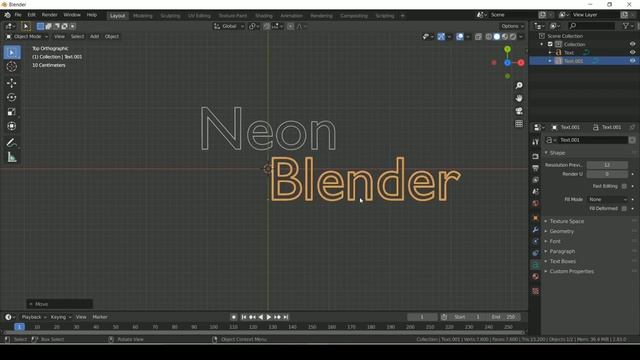
Task: Open the Material properties tab
Action: pos(536,276)
